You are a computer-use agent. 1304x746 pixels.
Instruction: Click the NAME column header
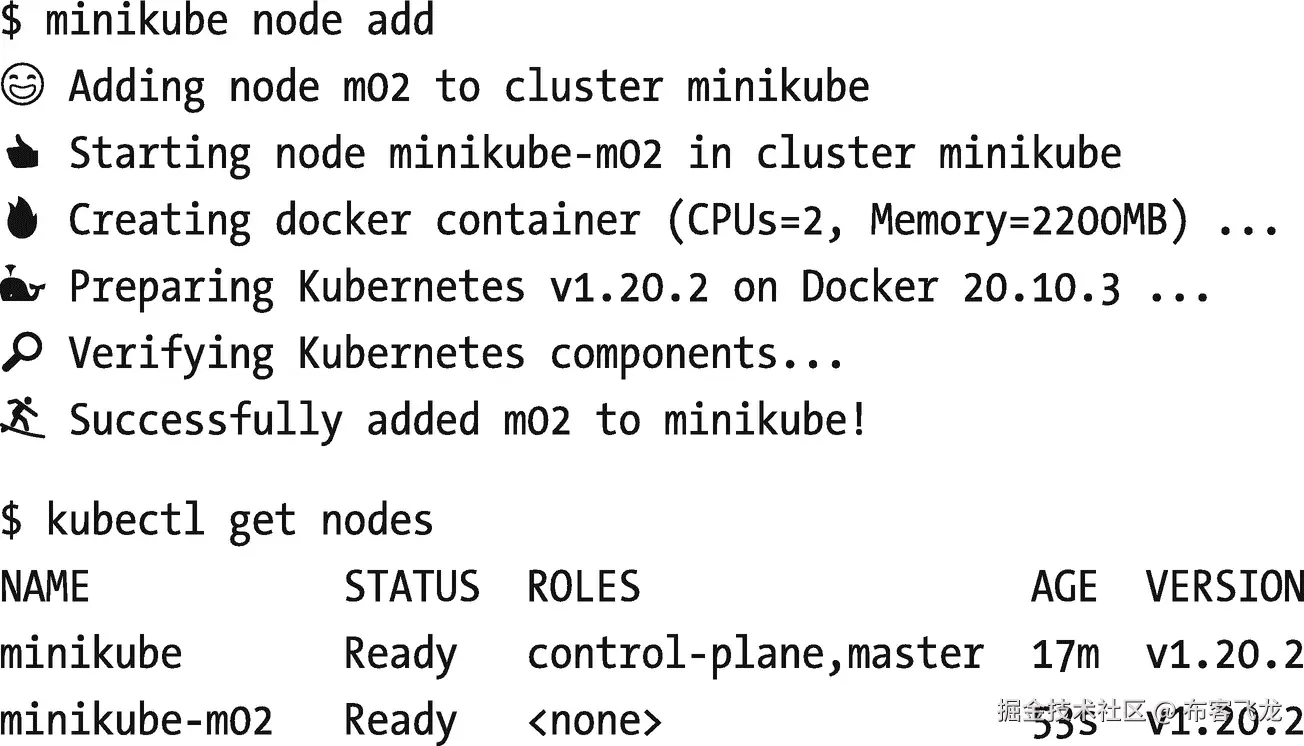coord(45,587)
